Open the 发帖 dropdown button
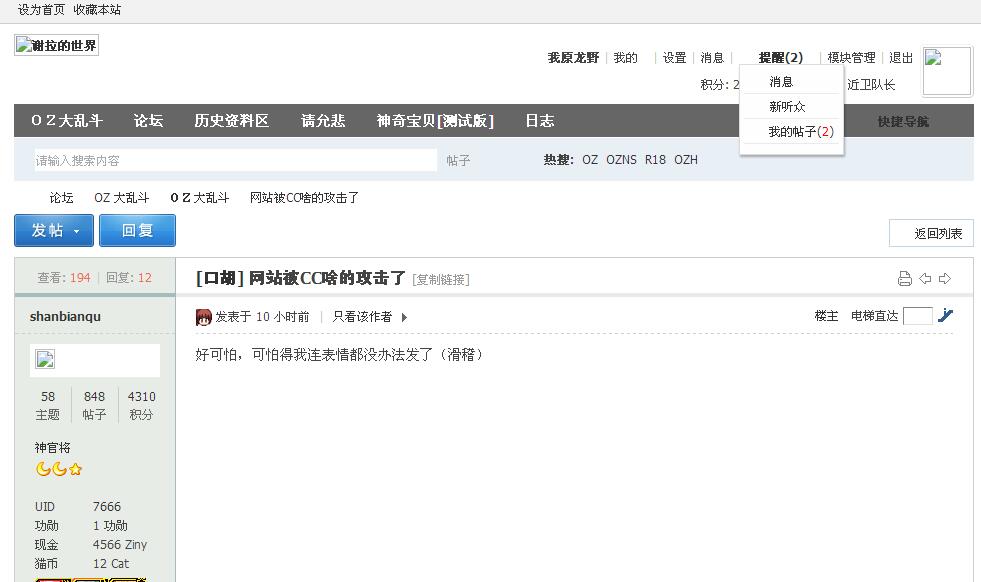 (54, 230)
